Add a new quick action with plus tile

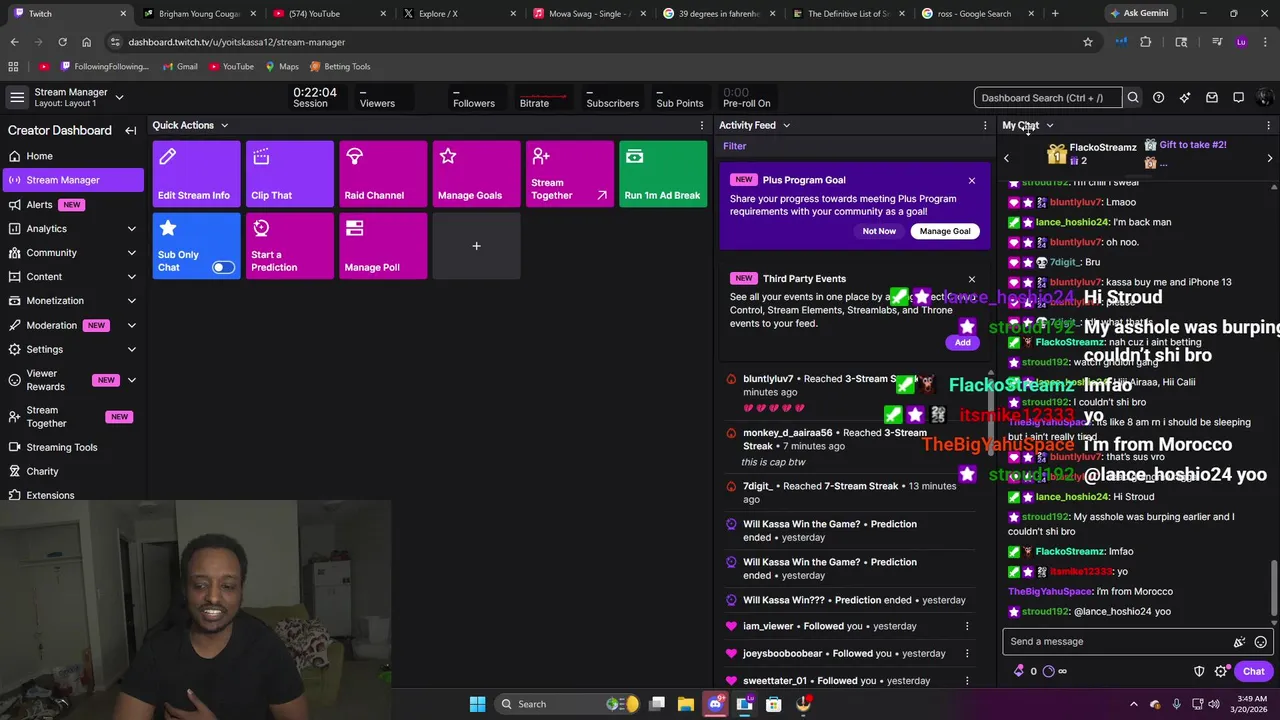point(477,246)
